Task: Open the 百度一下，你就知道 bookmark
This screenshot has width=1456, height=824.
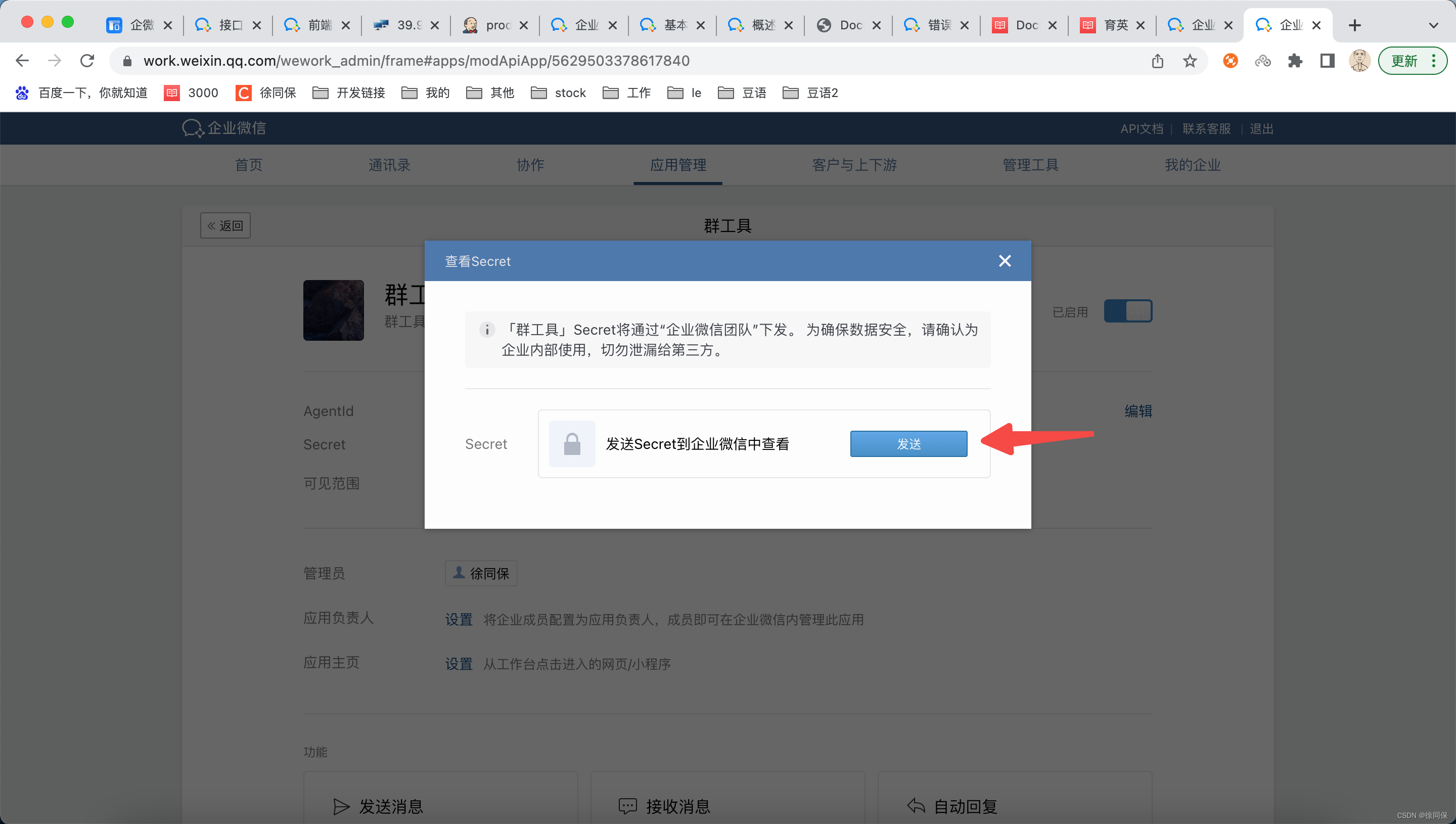Action: tap(81, 93)
